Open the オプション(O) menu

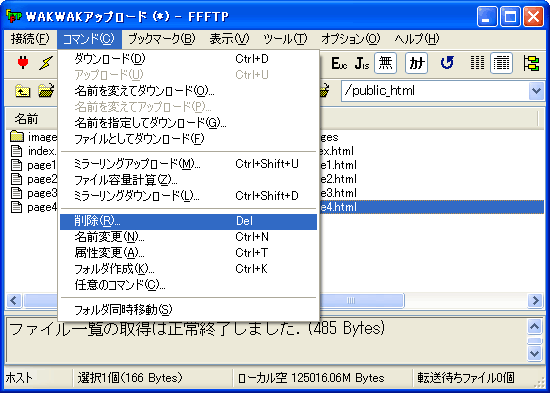click(x=350, y=39)
